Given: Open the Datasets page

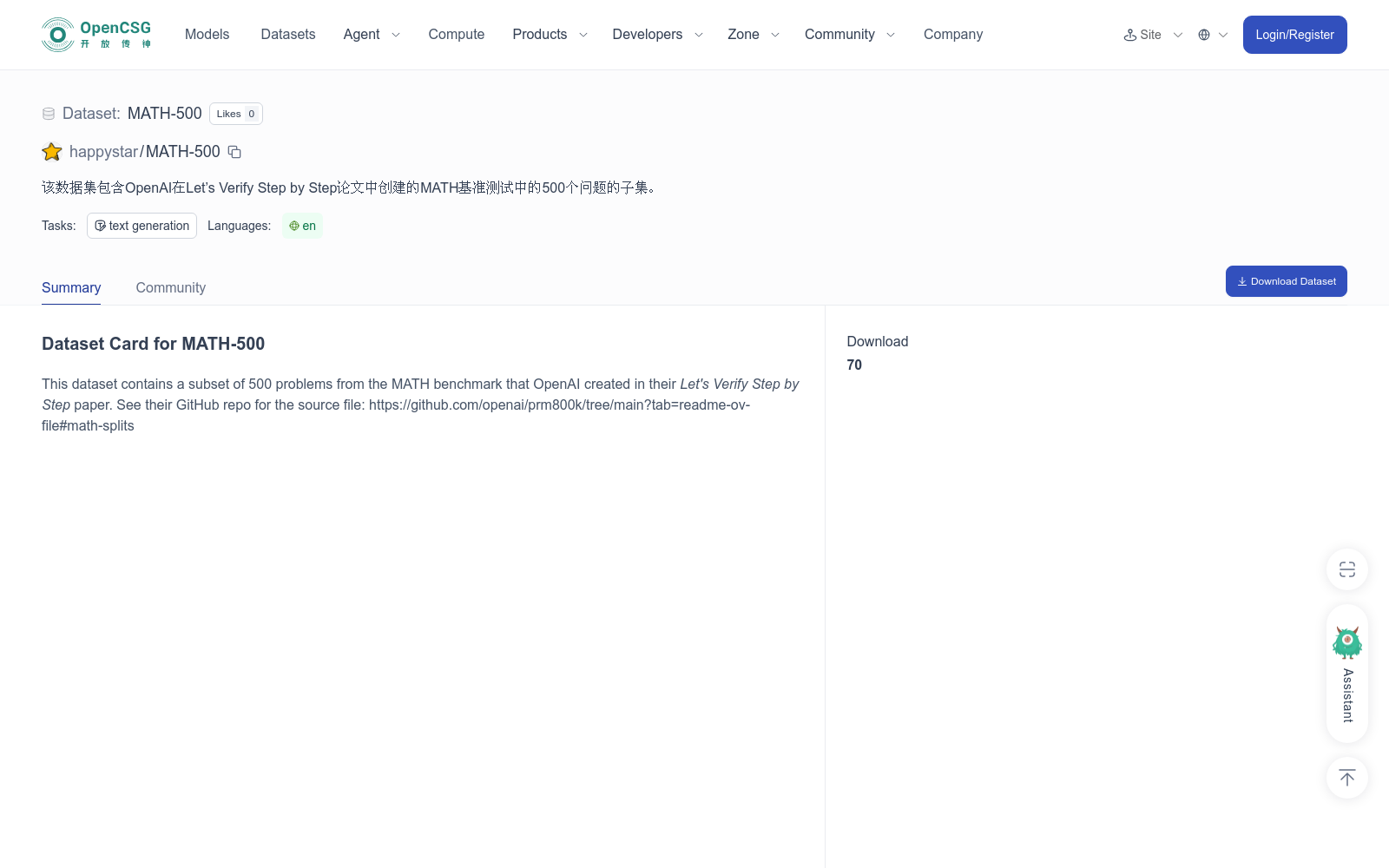Looking at the screenshot, I should (288, 35).
